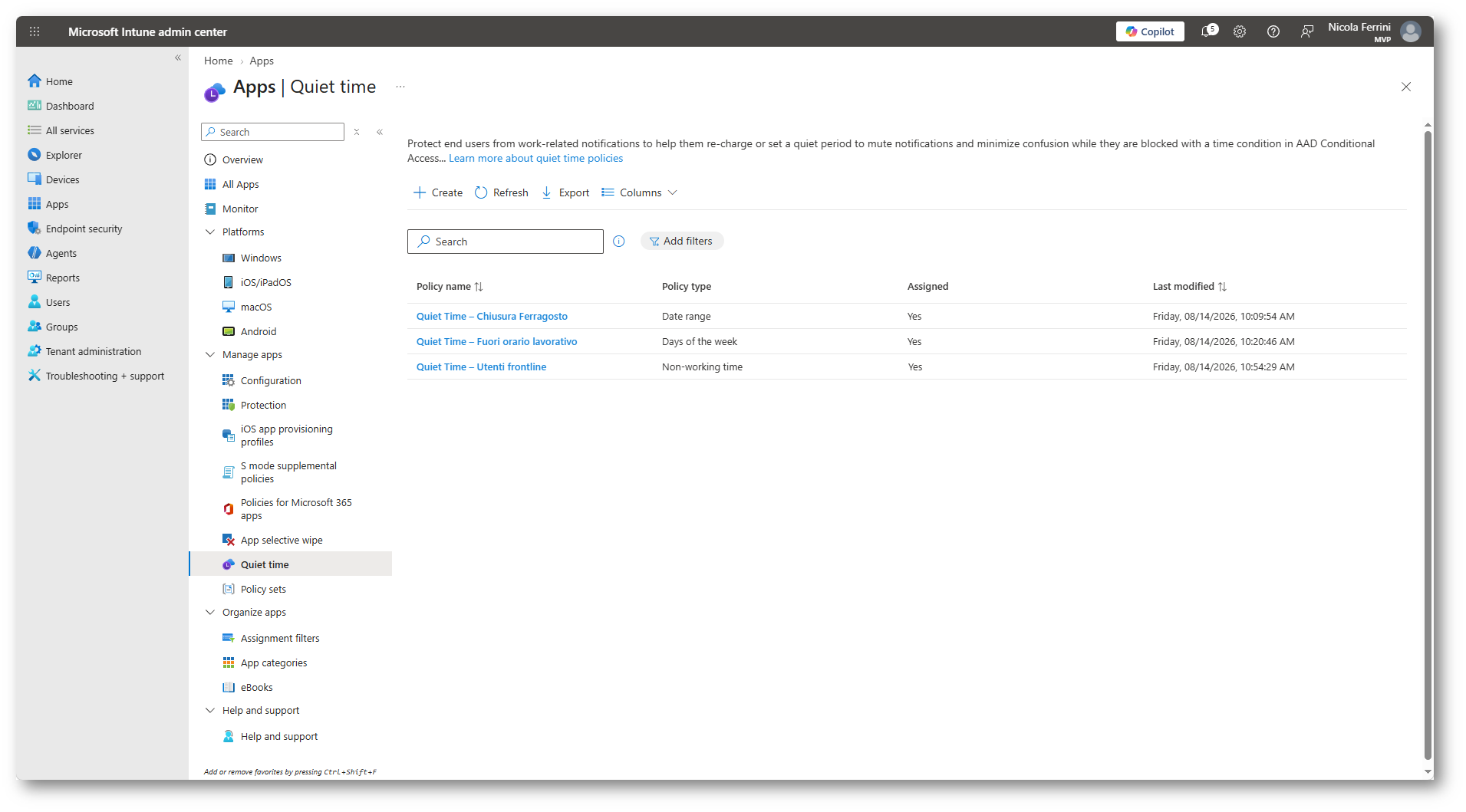
Task: Click the Home icon in left navigation
Action: 35,81
